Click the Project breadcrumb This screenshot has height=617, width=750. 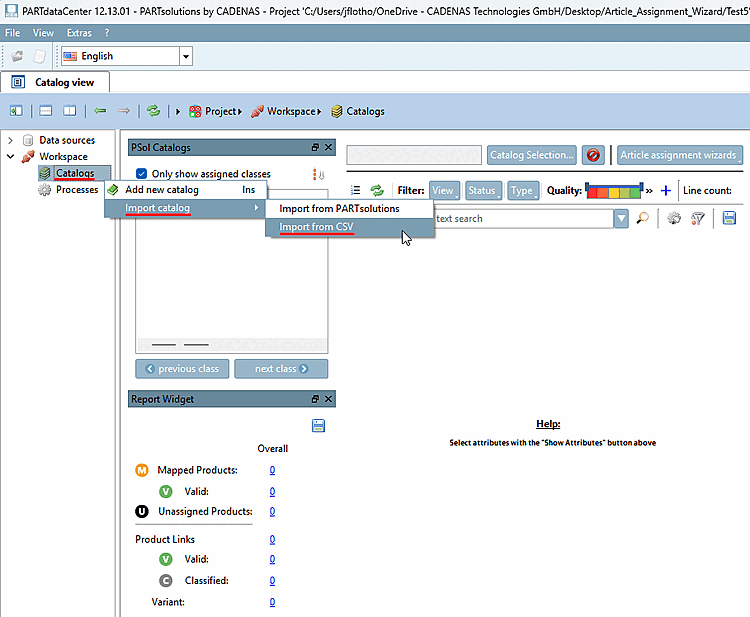[x=220, y=111]
